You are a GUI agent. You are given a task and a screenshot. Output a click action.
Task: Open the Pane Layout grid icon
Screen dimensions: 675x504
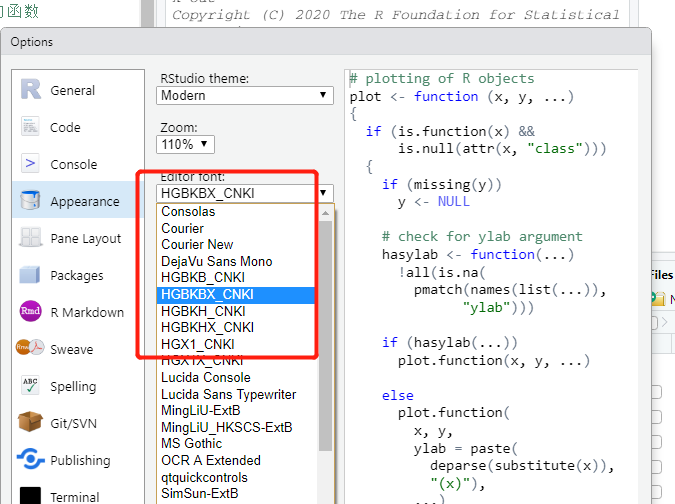(x=31, y=238)
